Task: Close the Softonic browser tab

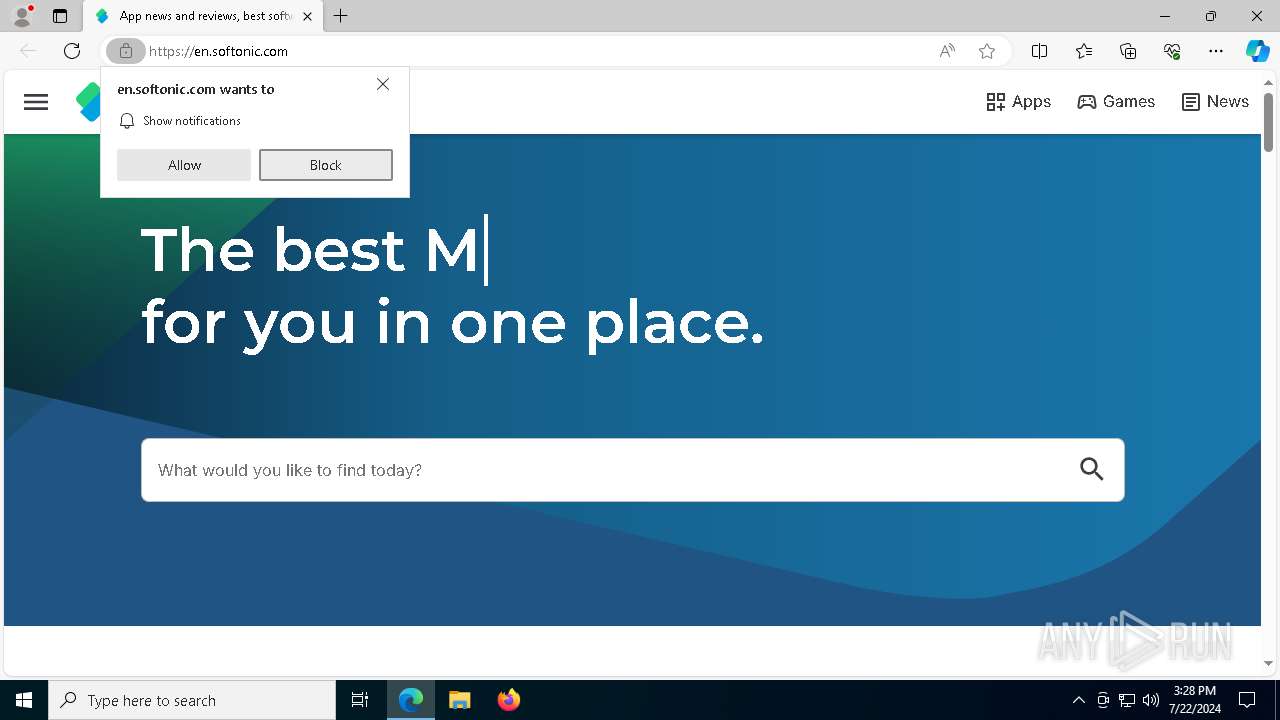Action: click(x=307, y=16)
